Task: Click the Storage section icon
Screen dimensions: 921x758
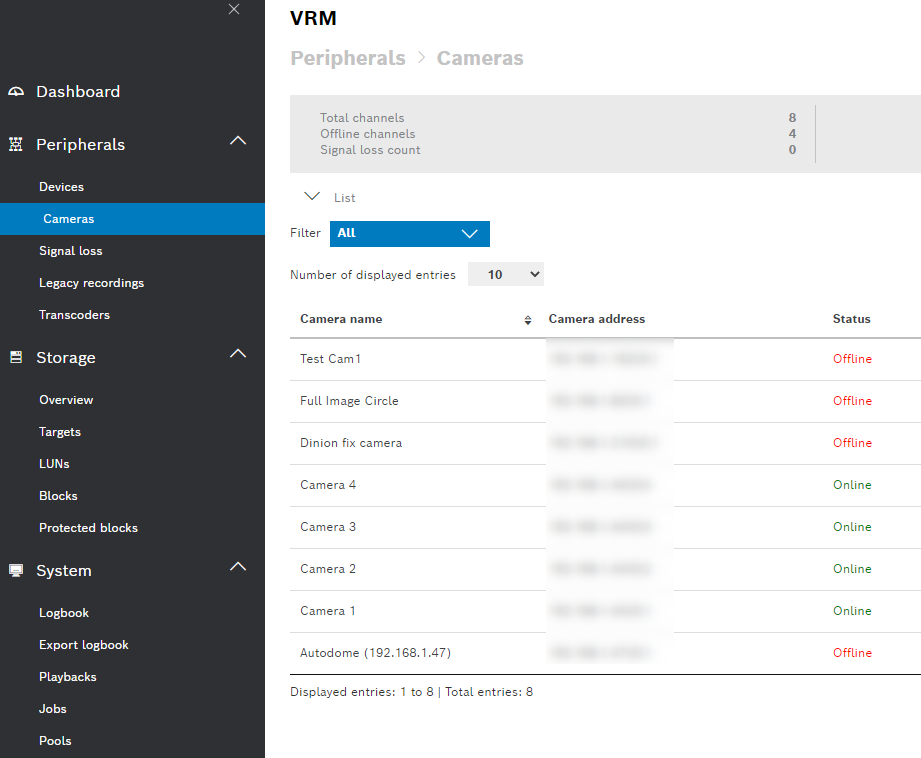Action: point(15,358)
